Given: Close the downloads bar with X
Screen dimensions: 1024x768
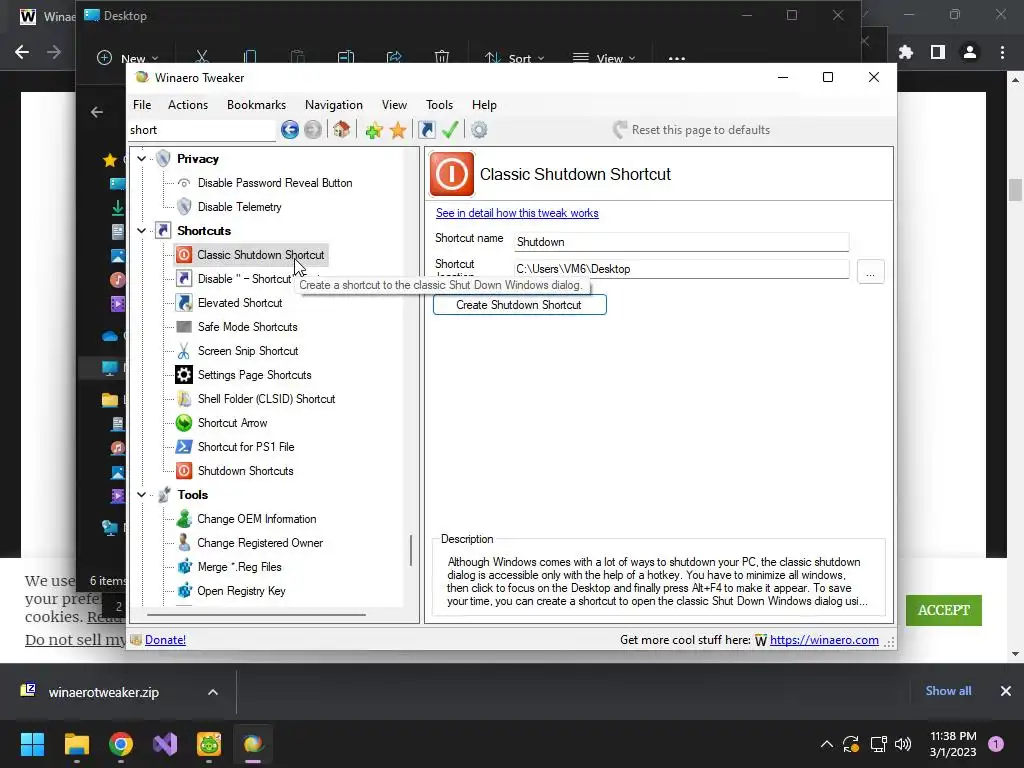Looking at the screenshot, I should coord(1006,691).
